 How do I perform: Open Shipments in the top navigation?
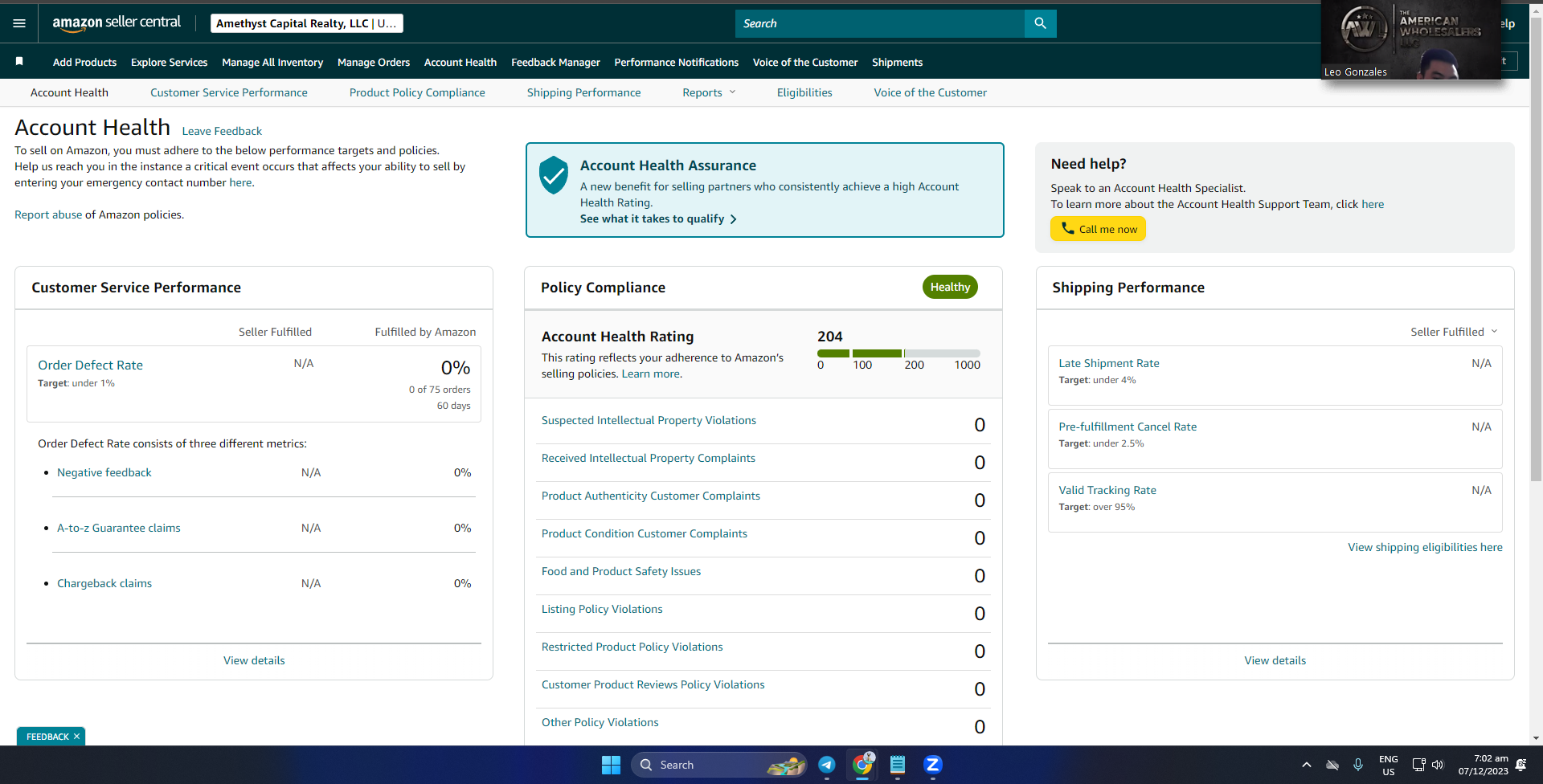coord(897,62)
